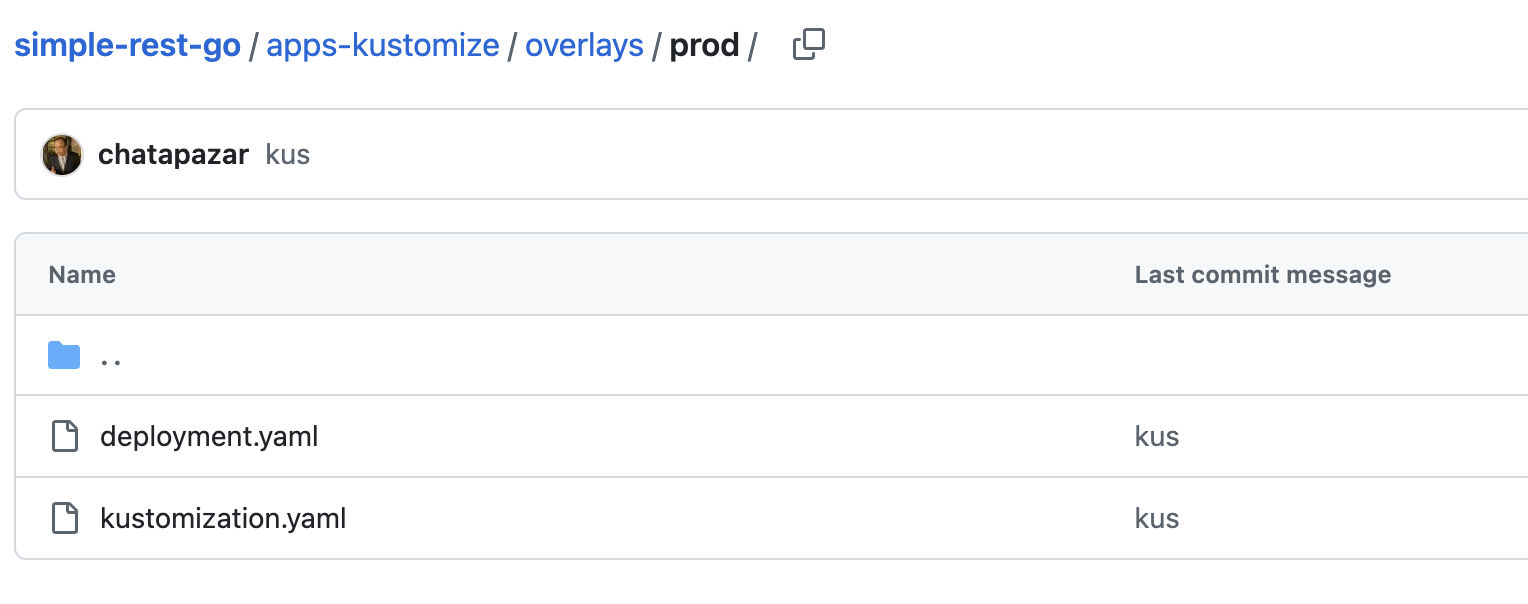The height and width of the screenshot is (604, 1528).
Task: Open chatapazar's profile avatar
Action: tap(62, 155)
